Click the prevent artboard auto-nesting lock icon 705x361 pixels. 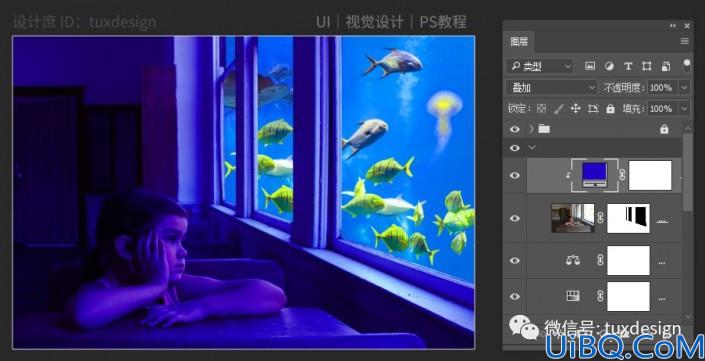tap(593, 109)
